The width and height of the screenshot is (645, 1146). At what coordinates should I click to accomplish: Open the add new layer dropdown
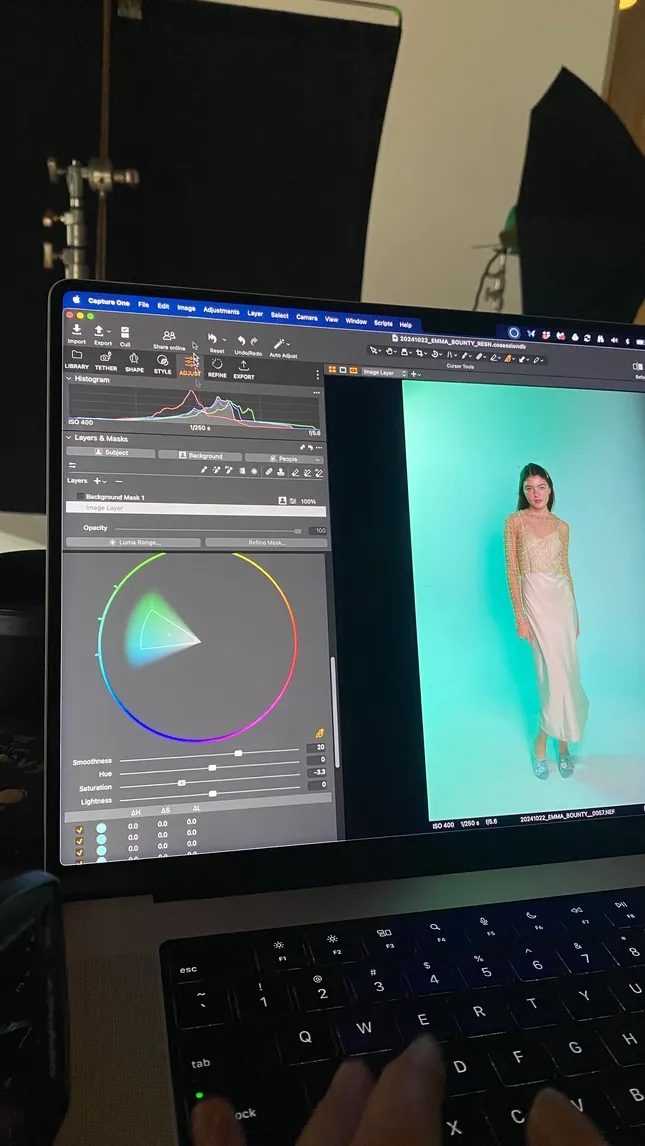(99, 481)
